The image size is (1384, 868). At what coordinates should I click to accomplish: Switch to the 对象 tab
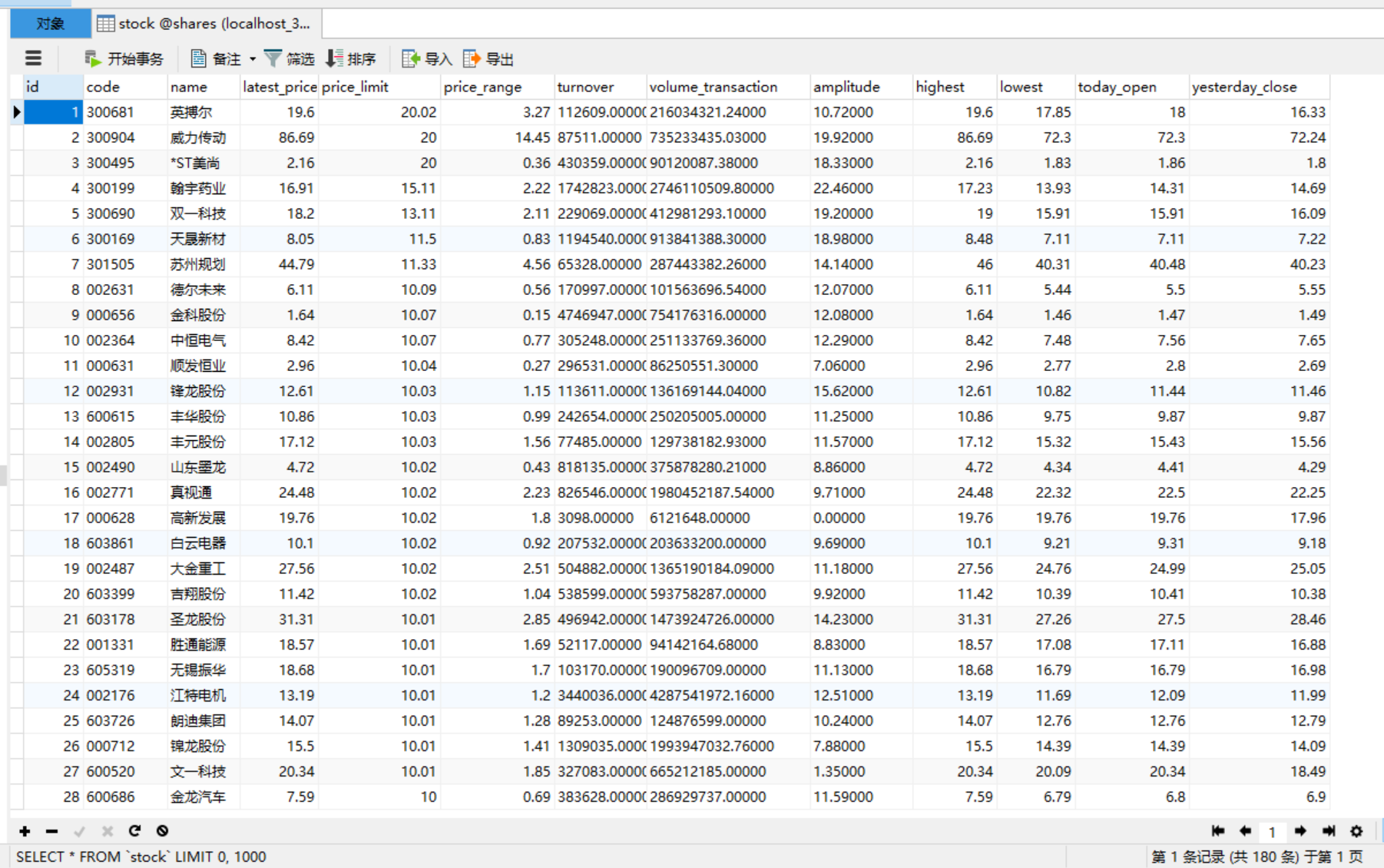coord(51,24)
